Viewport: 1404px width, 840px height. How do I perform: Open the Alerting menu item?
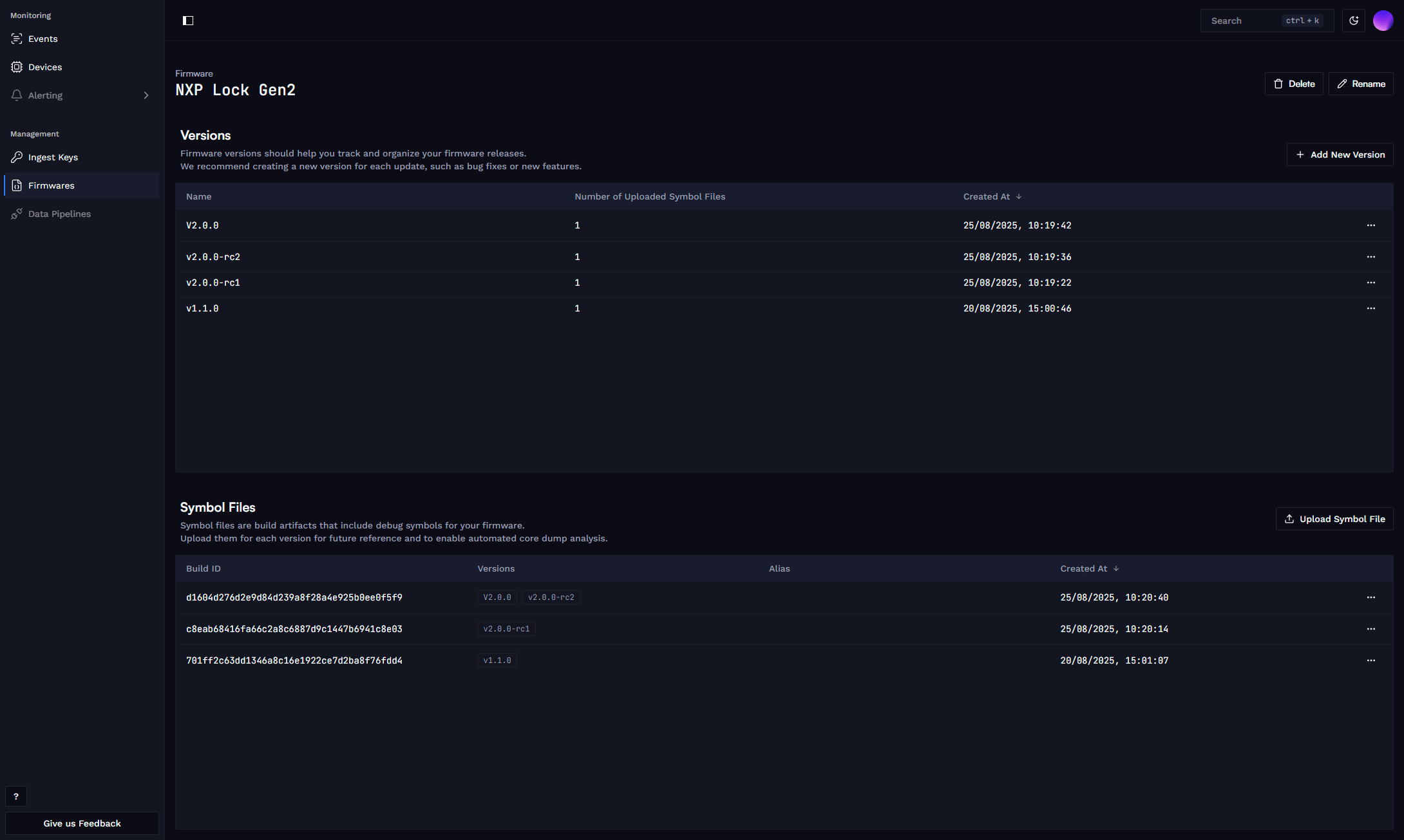point(81,95)
